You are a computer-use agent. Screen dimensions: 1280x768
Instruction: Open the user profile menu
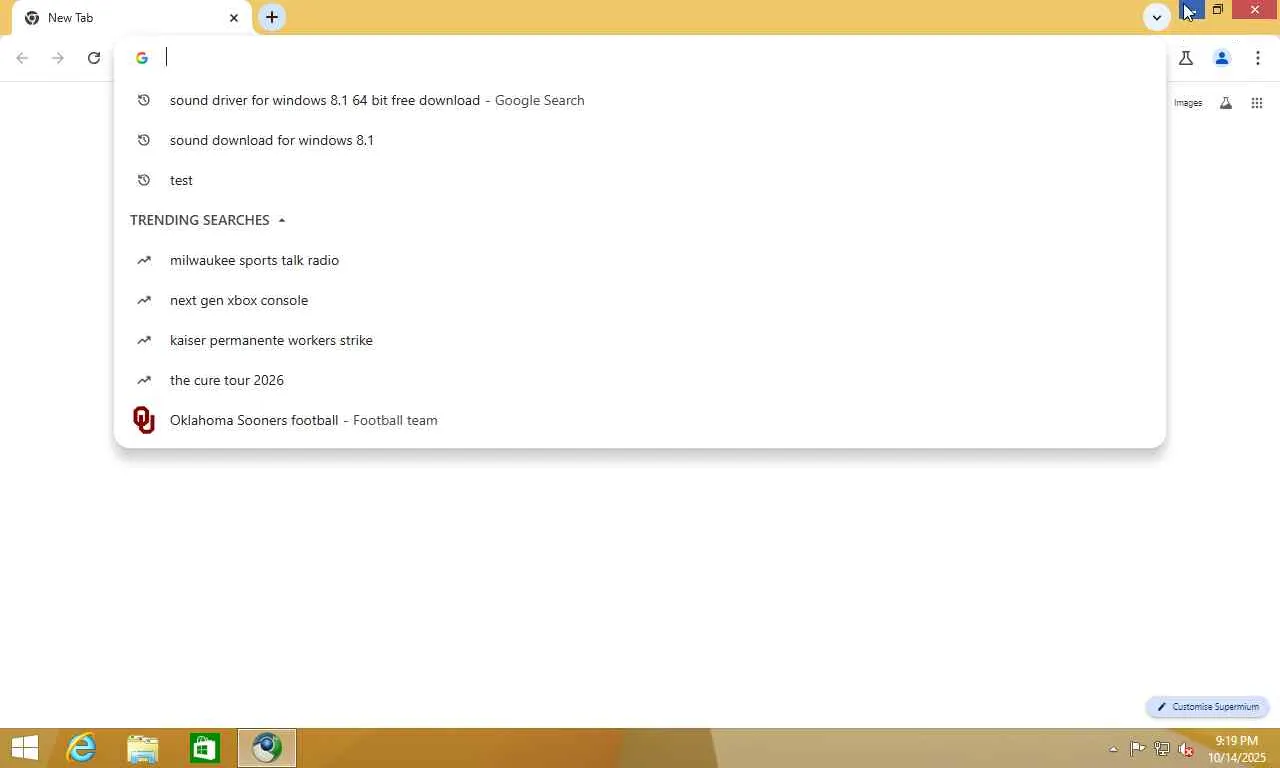[x=1222, y=58]
